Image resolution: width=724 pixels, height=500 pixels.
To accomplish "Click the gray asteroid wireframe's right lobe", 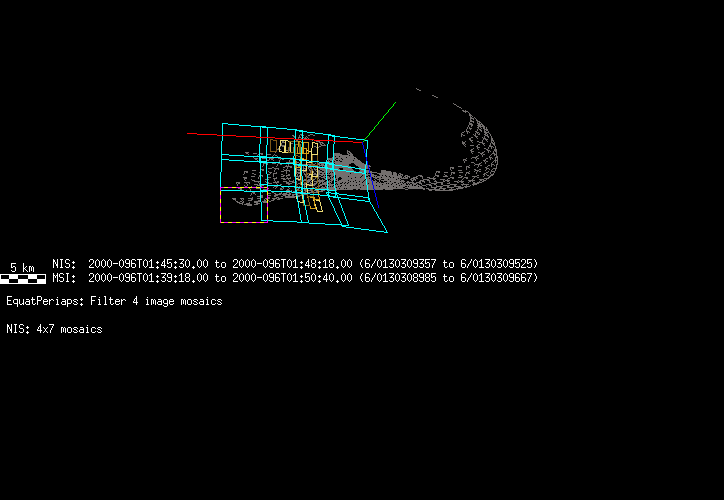I will [475, 150].
